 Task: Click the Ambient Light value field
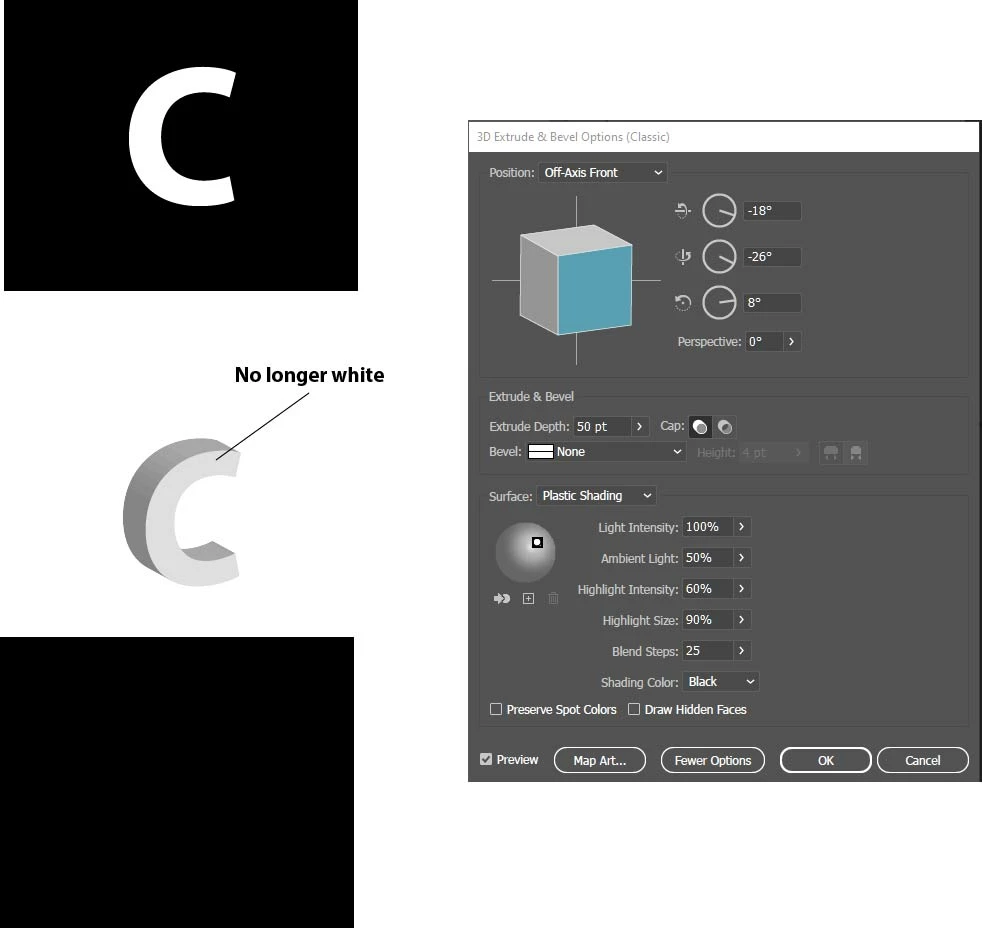click(x=707, y=558)
